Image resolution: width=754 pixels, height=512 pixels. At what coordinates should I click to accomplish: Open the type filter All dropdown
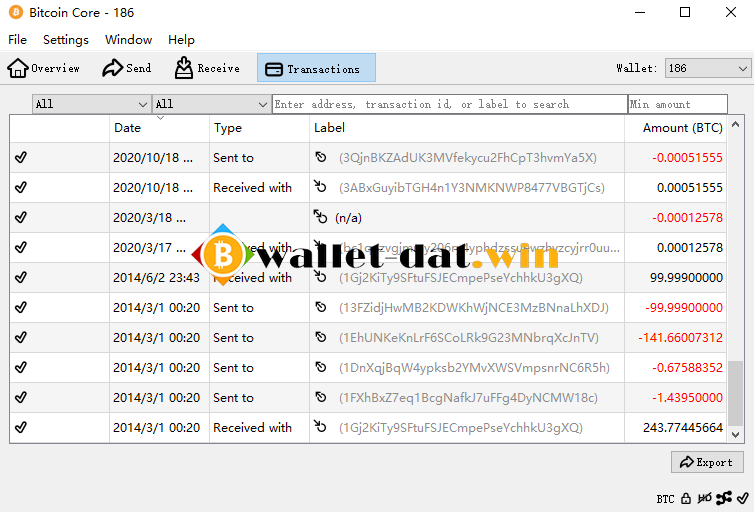211,104
